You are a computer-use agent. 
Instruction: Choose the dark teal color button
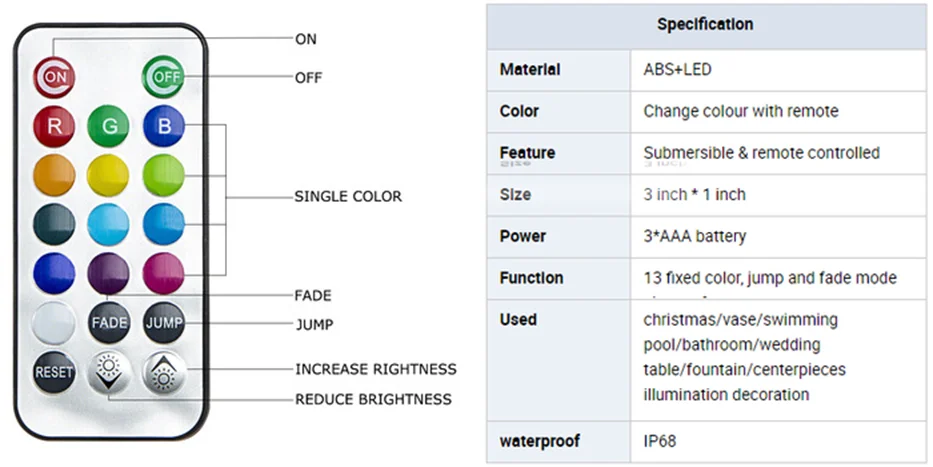(x=53, y=224)
